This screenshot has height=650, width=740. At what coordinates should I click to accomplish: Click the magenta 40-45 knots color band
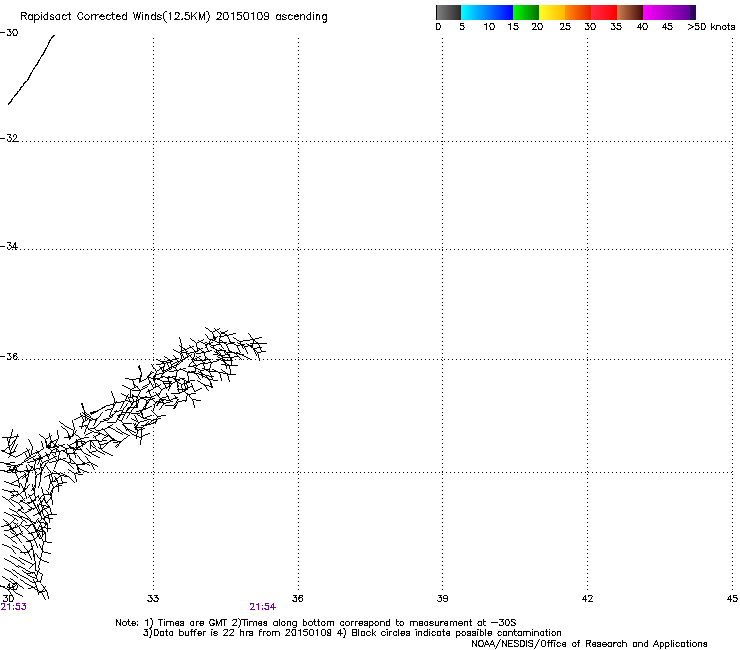[x=656, y=12]
